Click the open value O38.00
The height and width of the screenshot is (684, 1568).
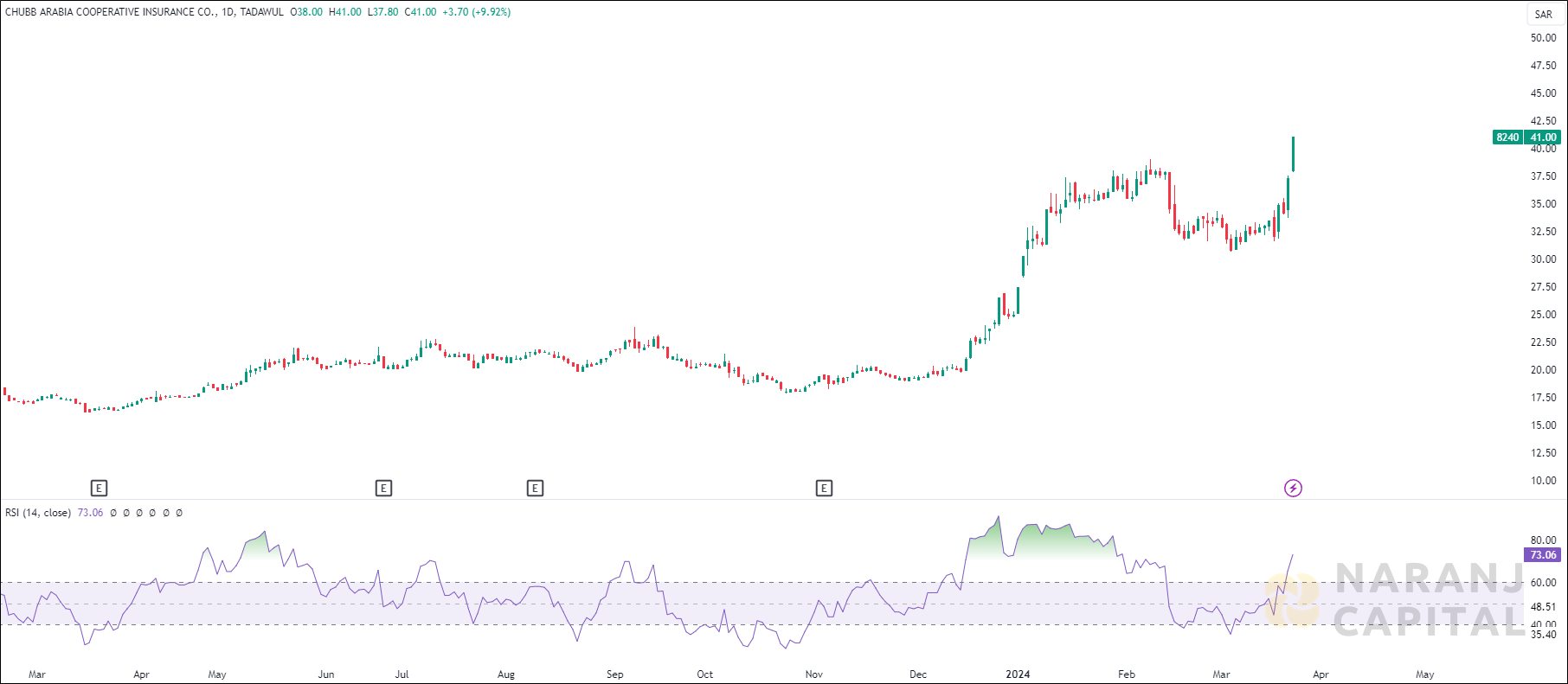tap(307, 12)
